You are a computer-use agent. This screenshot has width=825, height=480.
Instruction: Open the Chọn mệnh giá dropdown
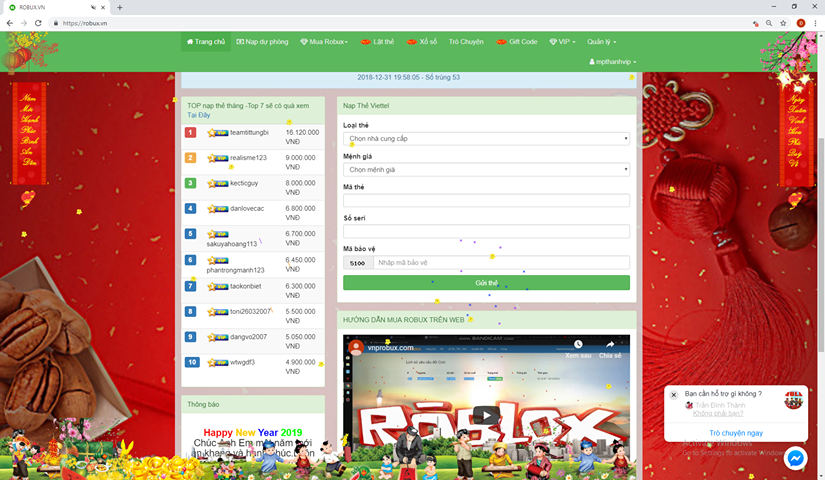point(486,169)
